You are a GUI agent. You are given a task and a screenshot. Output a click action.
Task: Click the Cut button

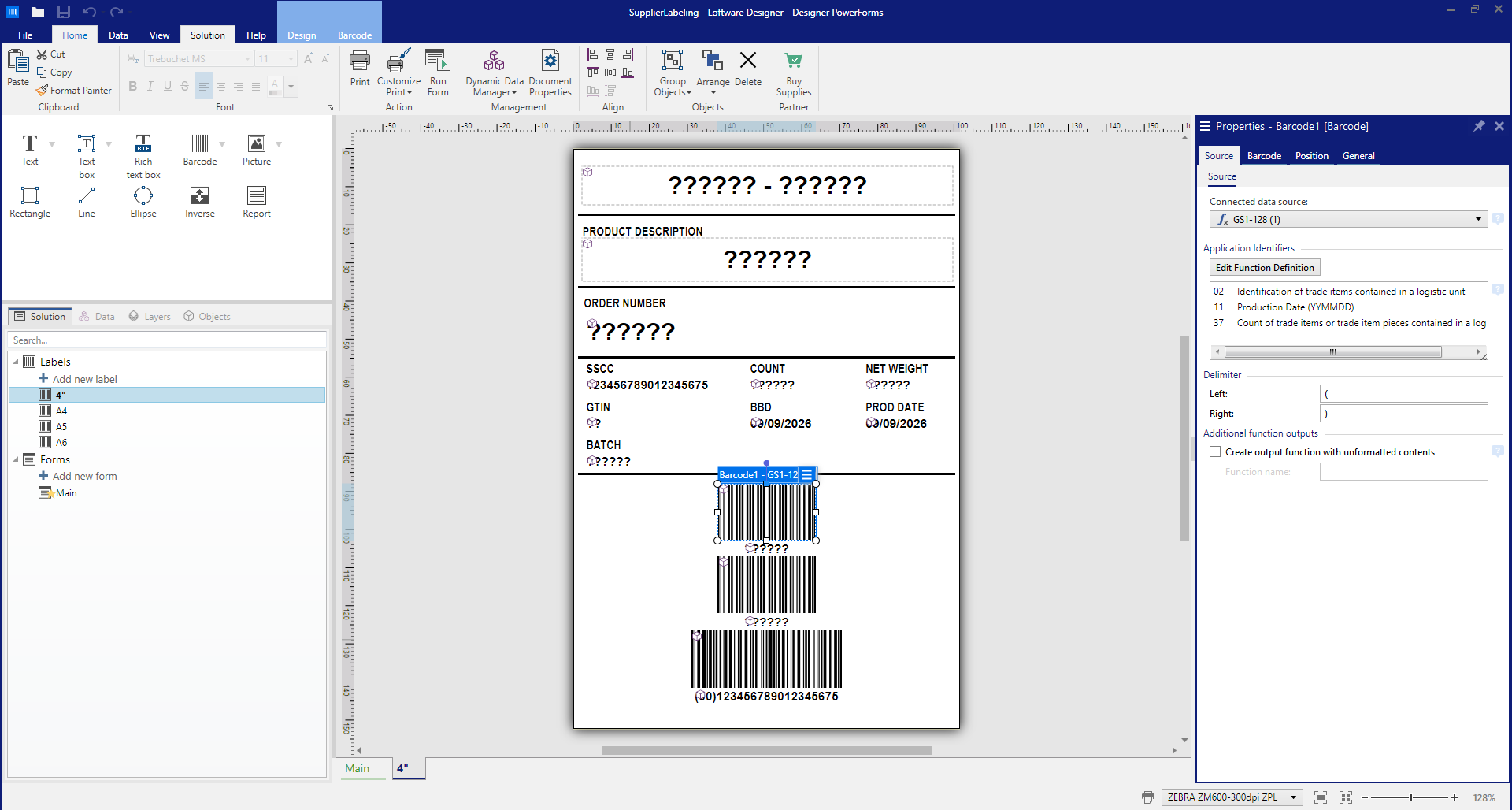click(x=51, y=54)
